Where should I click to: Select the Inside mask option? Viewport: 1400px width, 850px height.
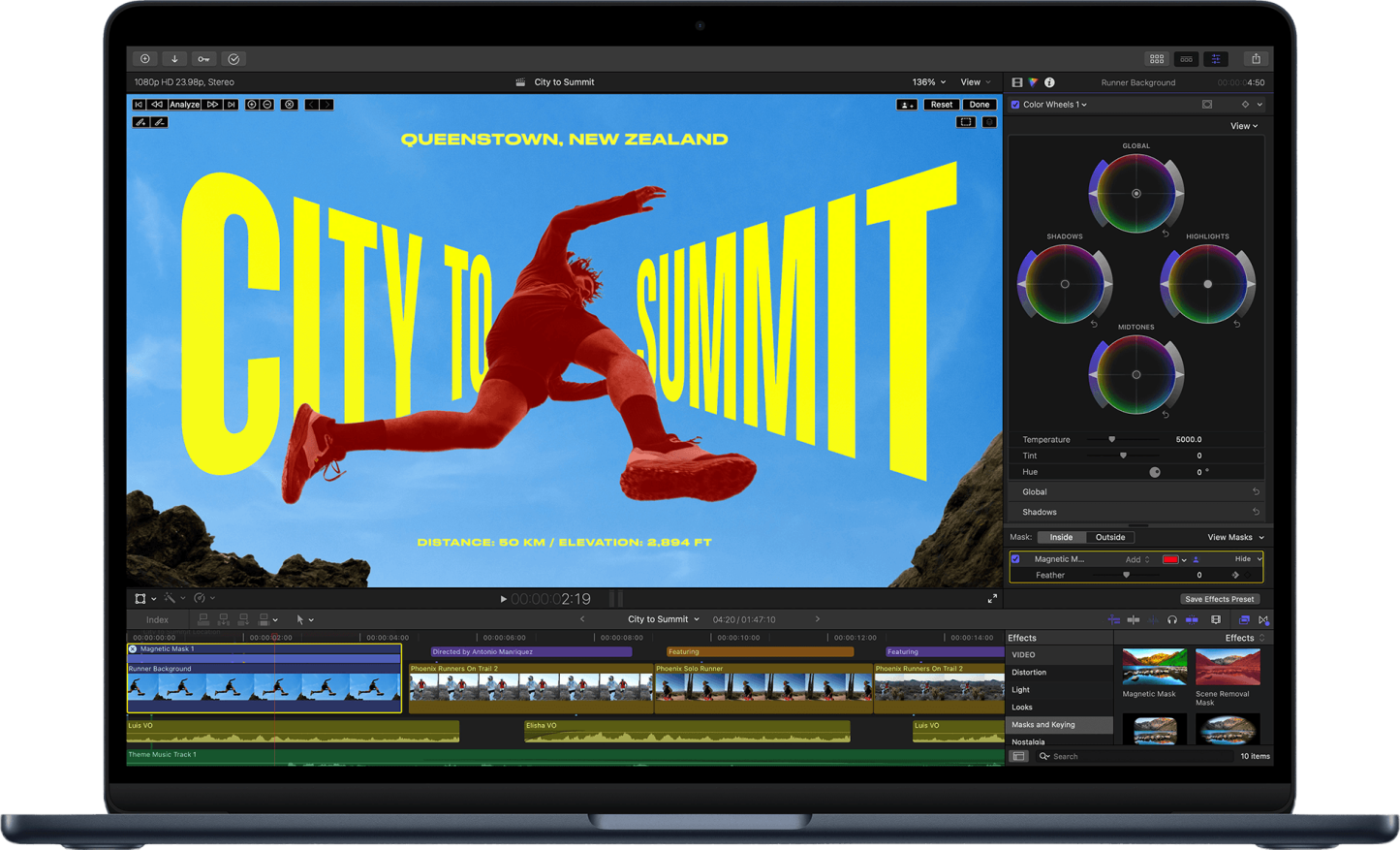click(x=1061, y=537)
